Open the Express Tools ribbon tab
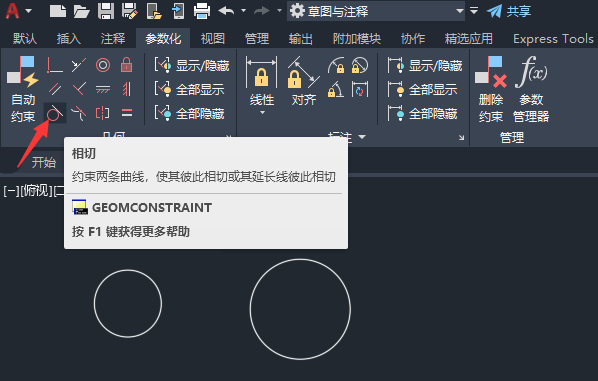 [553, 39]
